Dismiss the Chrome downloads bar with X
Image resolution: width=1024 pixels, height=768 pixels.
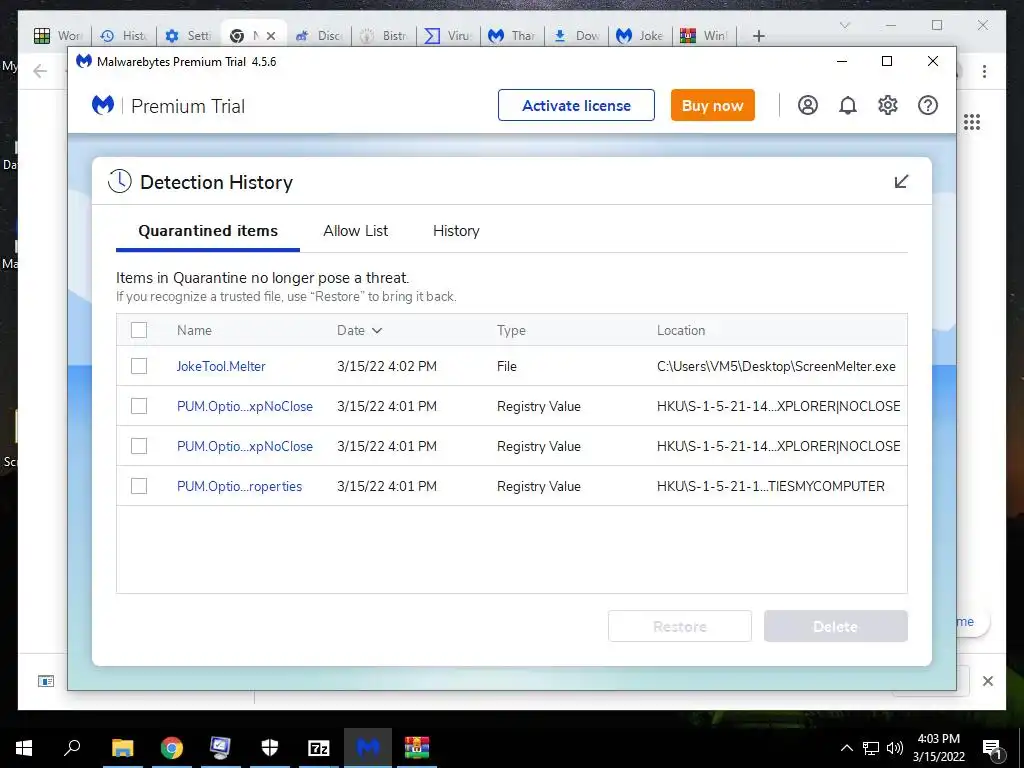987,681
